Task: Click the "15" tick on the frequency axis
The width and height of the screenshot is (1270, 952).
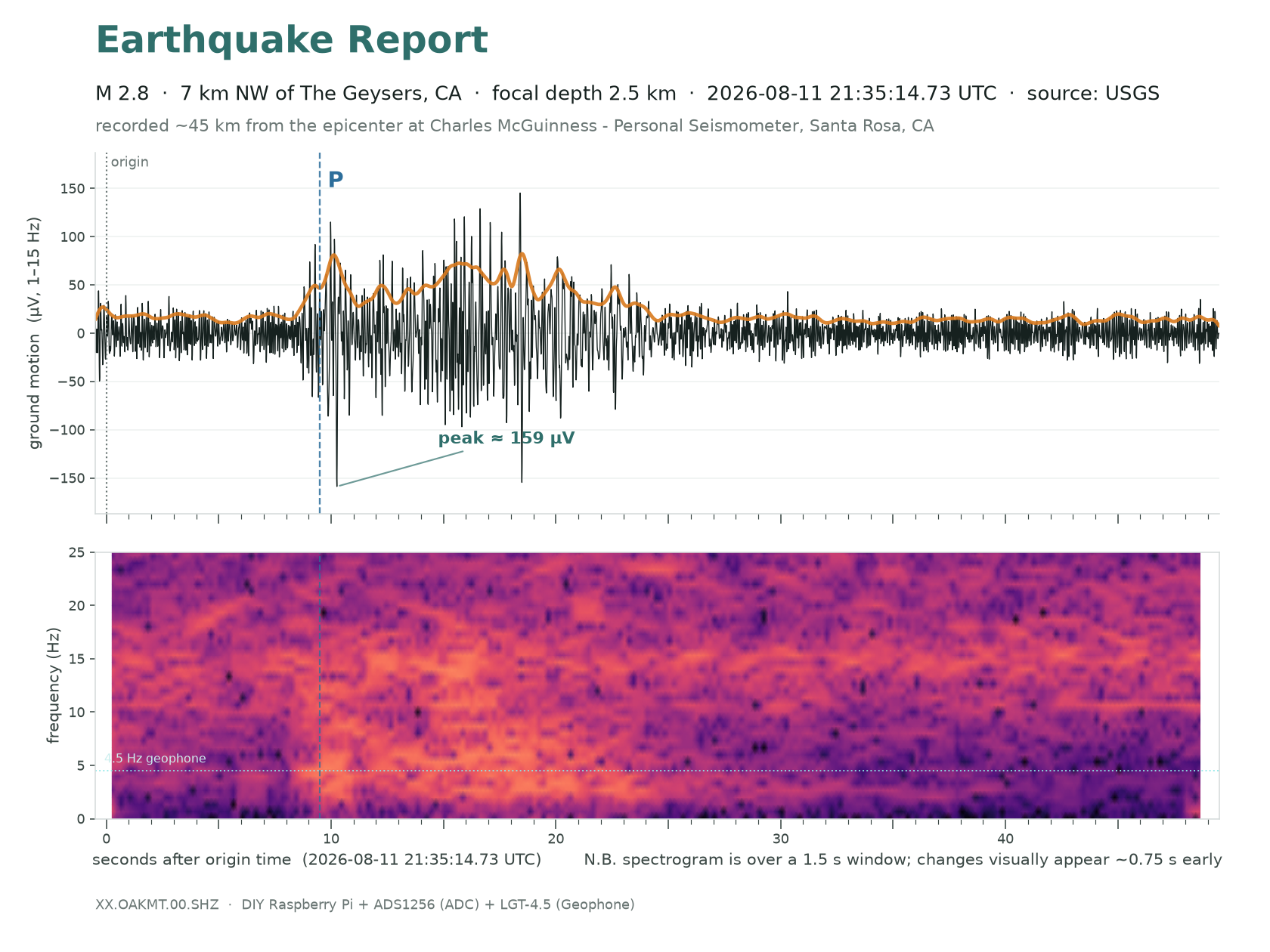Action: click(77, 659)
